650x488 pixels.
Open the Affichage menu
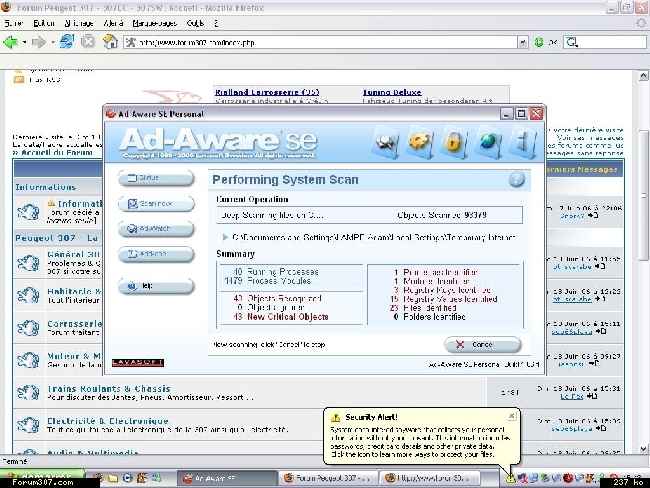(x=79, y=23)
